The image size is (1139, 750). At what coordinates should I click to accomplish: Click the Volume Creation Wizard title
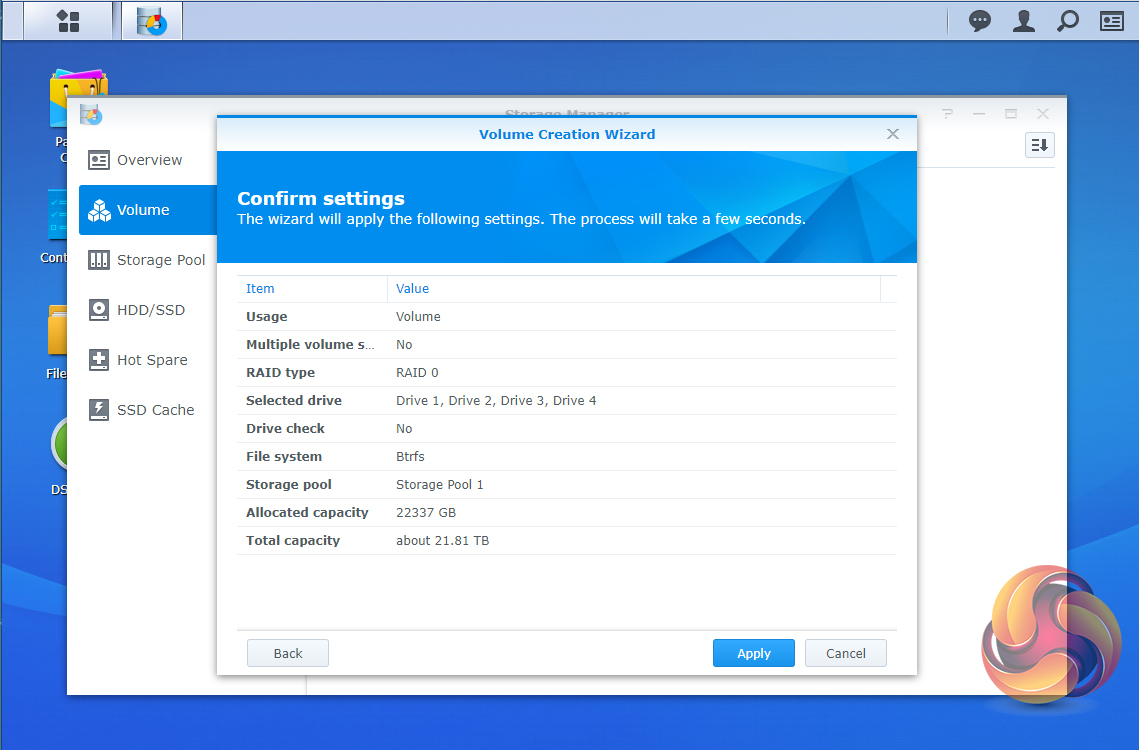pyautogui.click(x=567, y=134)
